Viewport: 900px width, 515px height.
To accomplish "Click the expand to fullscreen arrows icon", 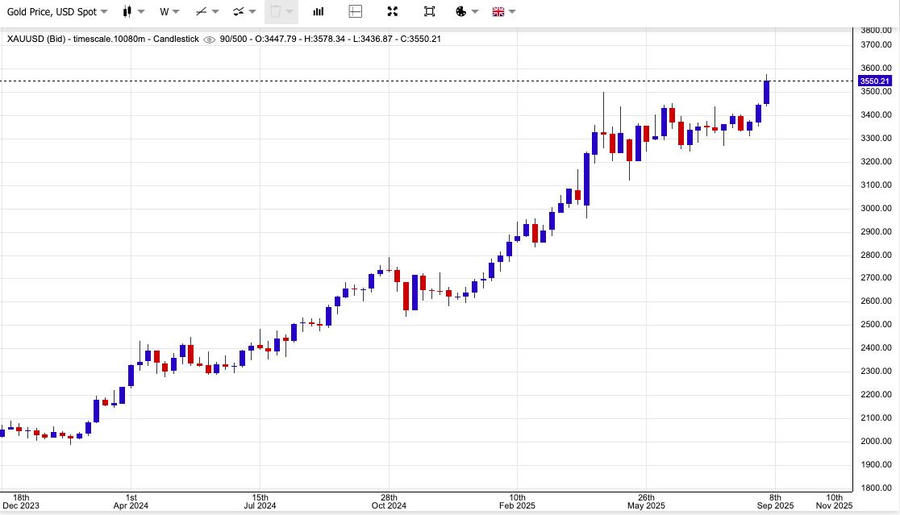I will pos(392,12).
